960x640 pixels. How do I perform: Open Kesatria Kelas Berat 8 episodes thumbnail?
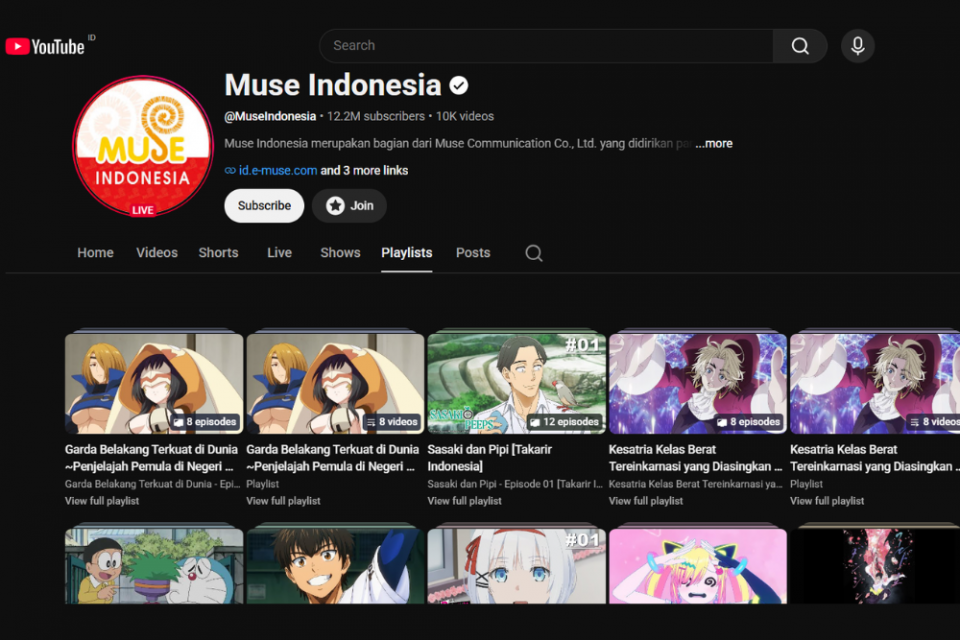698,383
